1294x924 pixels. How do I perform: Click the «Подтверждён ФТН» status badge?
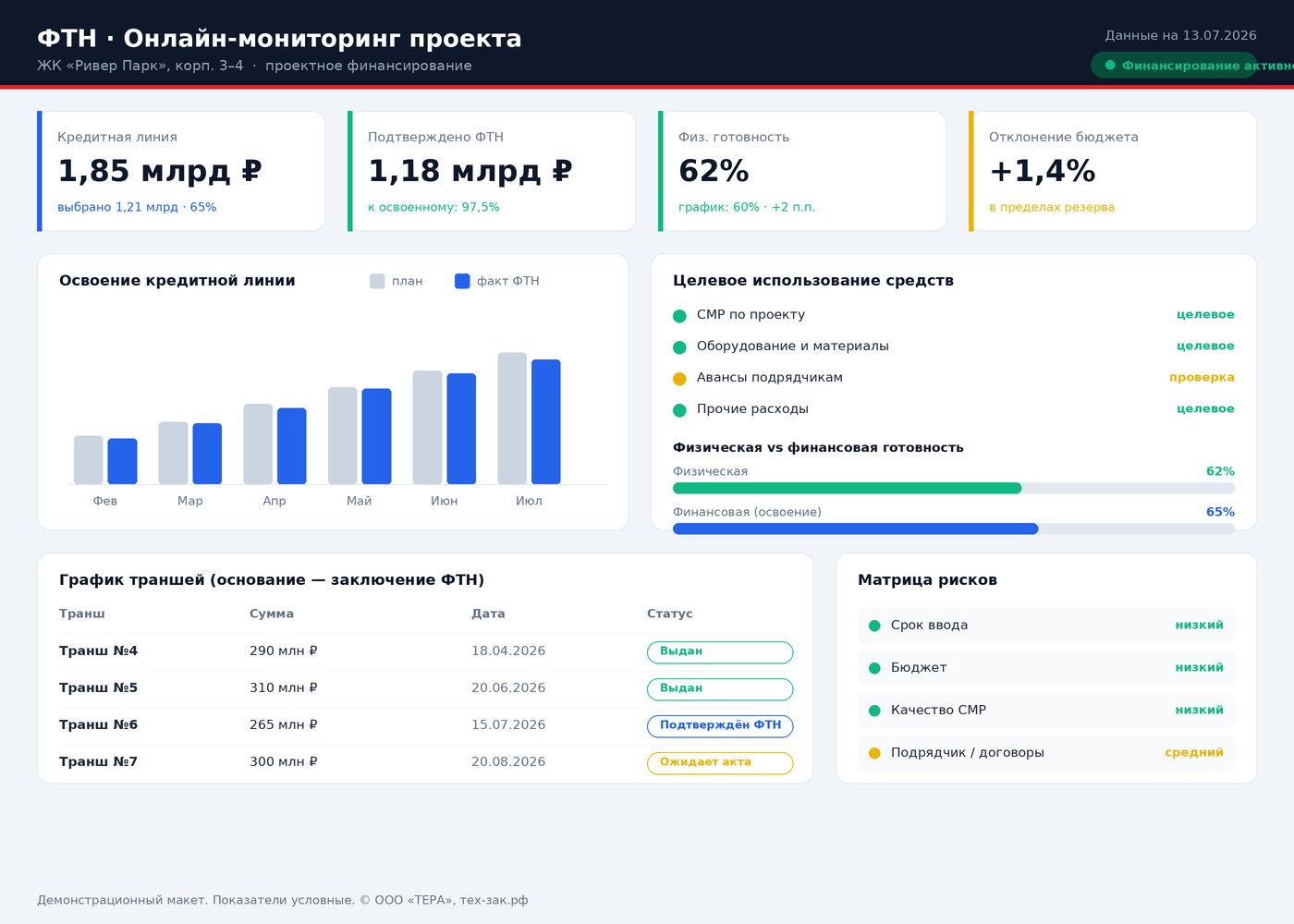pos(720,726)
